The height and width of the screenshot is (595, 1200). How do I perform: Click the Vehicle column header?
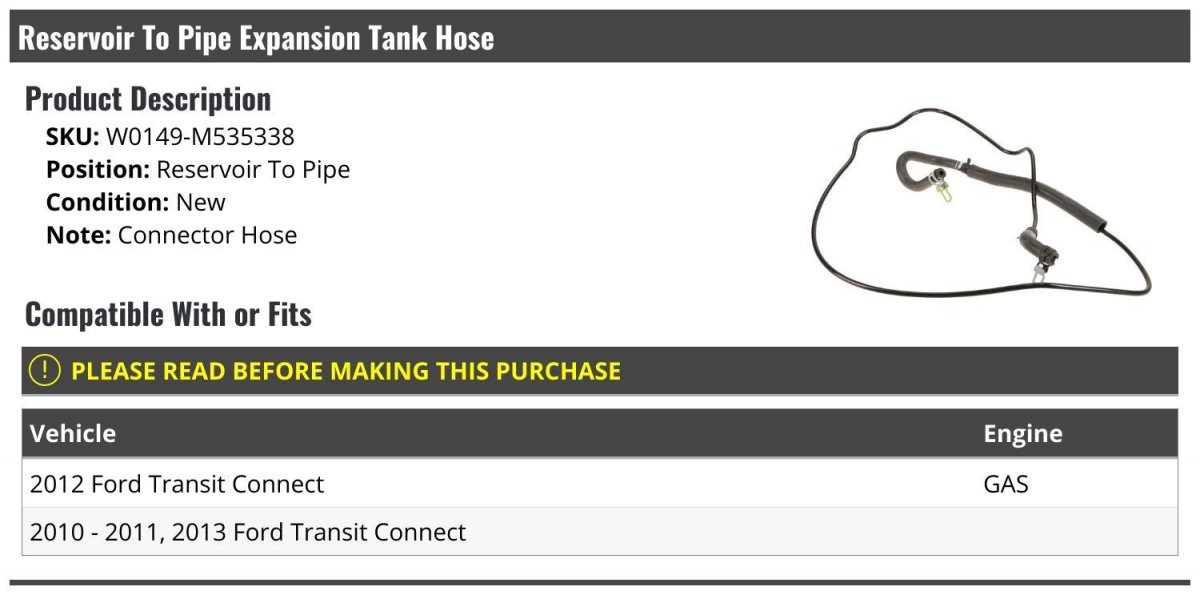point(73,434)
